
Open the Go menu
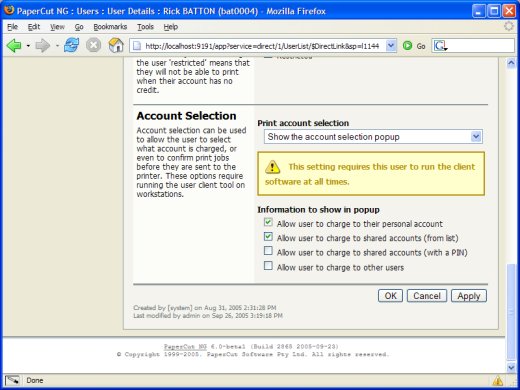click(79, 27)
